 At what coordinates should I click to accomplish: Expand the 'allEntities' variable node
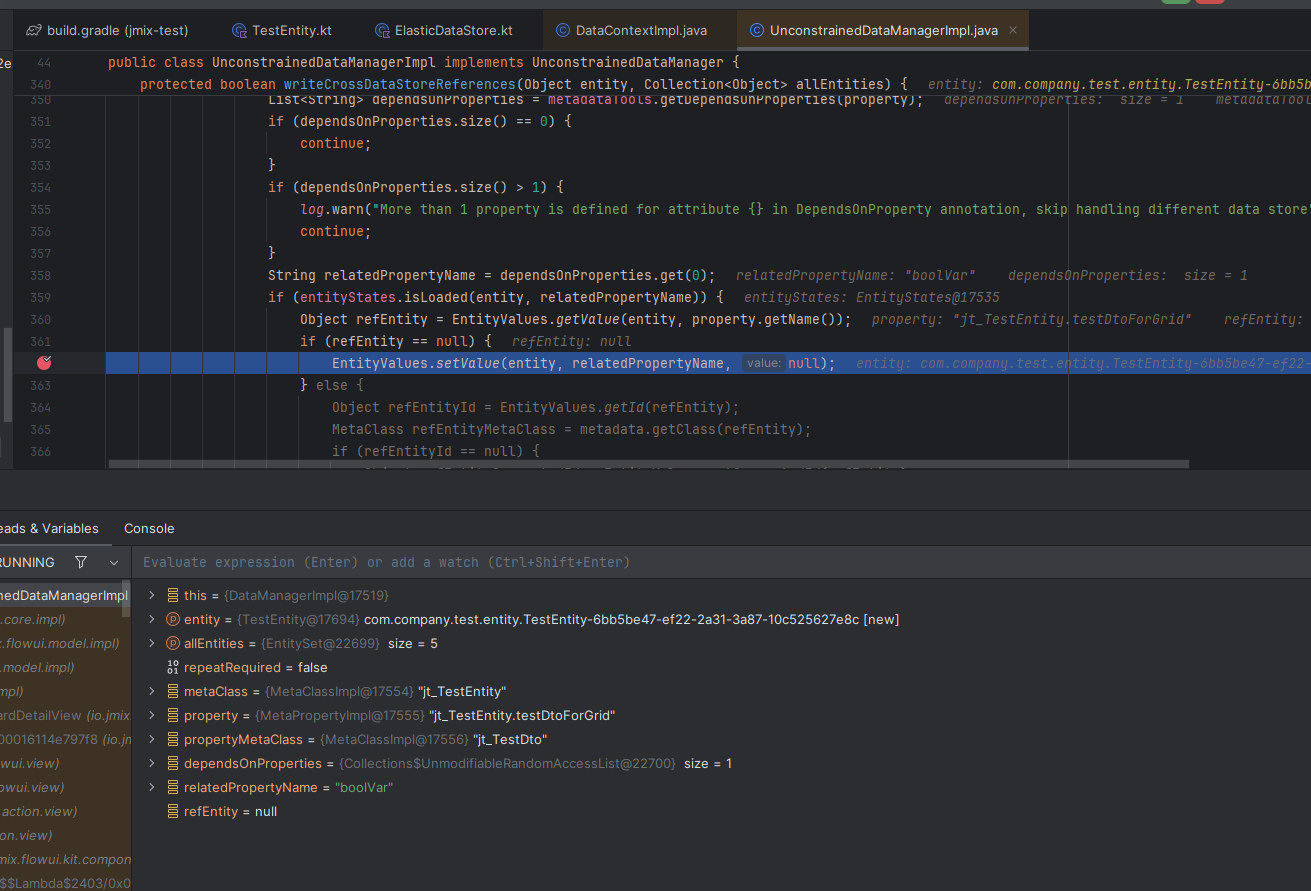(152, 644)
